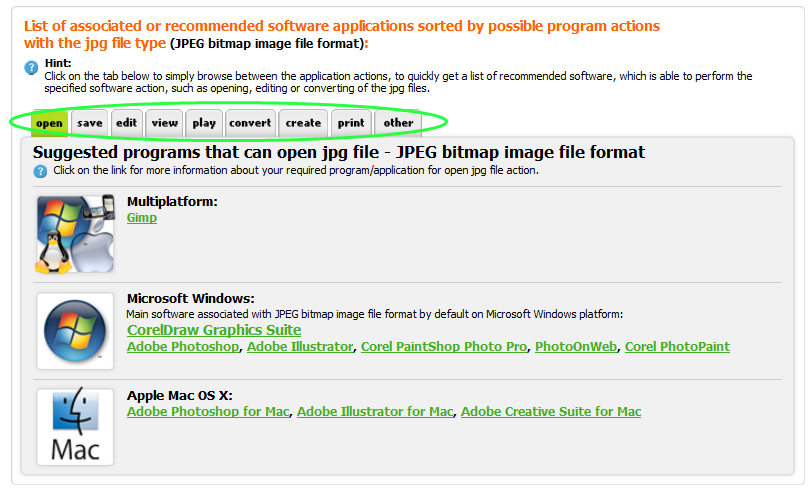Select the edit tab
Viewport: 810px width, 489px height.
coord(126,123)
